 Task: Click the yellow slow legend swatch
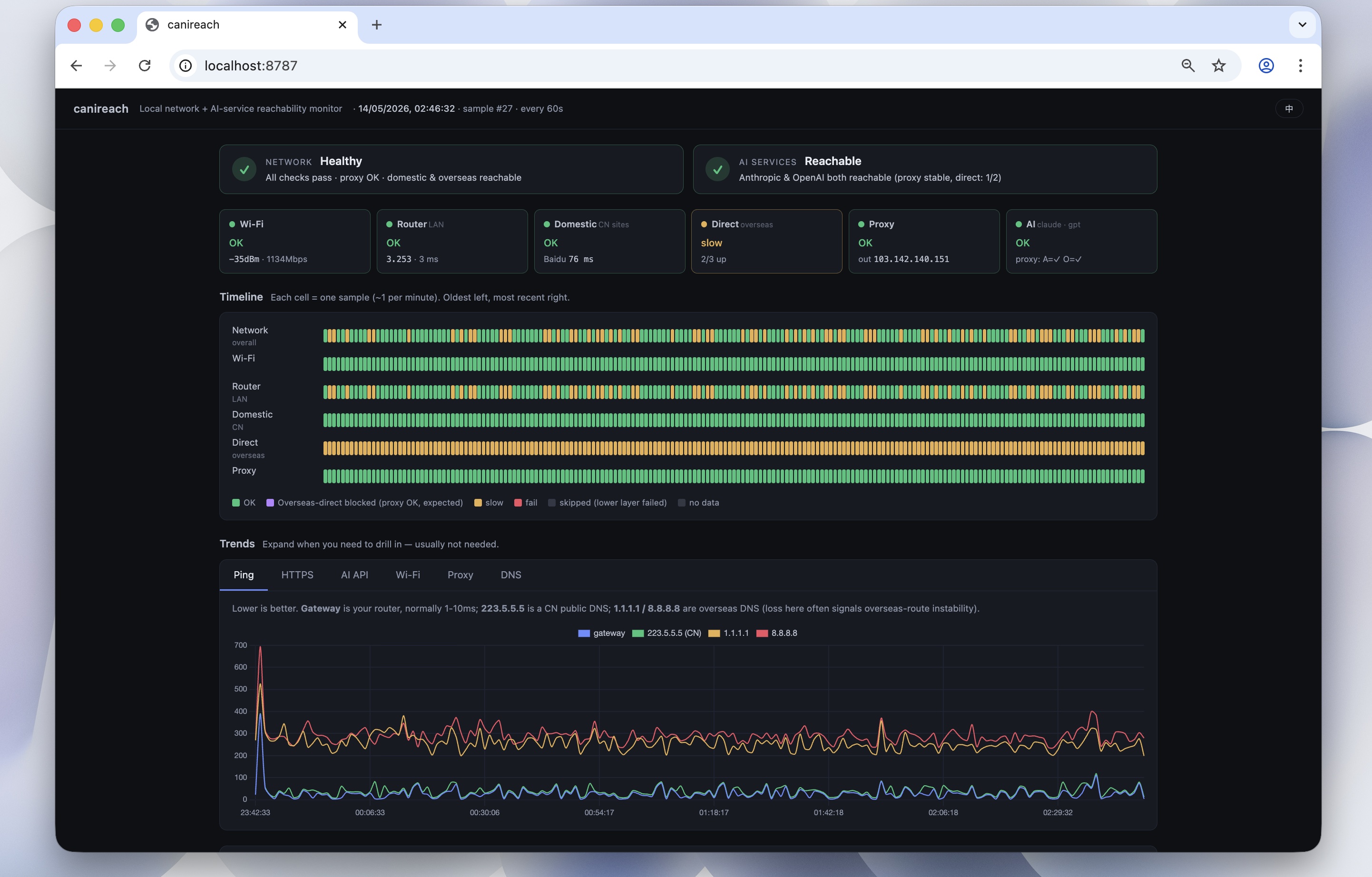click(x=478, y=503)
